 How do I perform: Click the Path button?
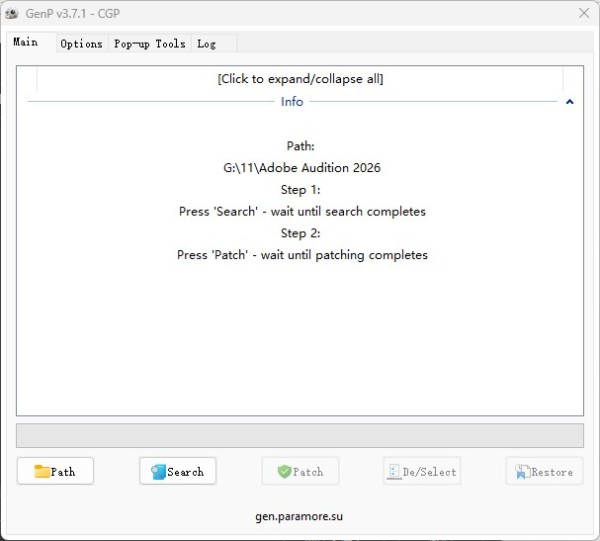(x=55, y=471)
